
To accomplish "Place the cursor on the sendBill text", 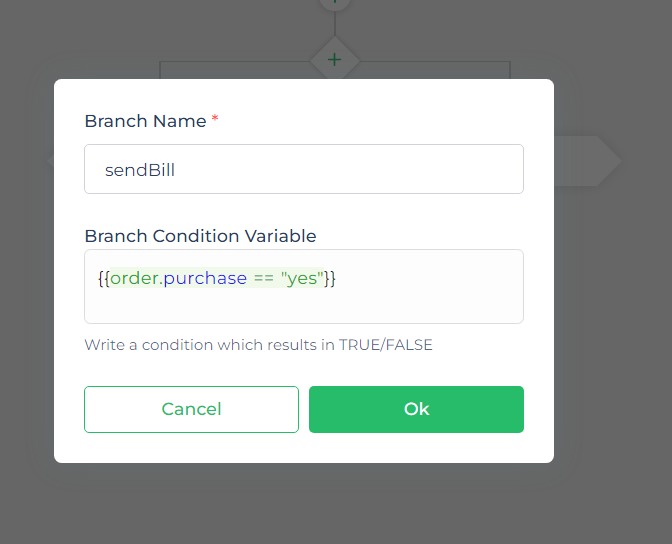I will [140, 170].
